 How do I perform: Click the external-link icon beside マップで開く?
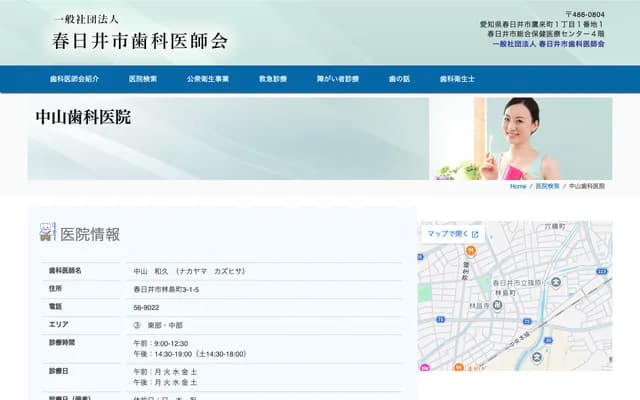click(x=475, y=234)
